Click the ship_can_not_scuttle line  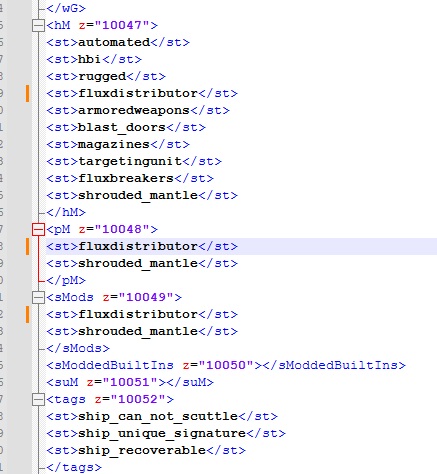162,416
